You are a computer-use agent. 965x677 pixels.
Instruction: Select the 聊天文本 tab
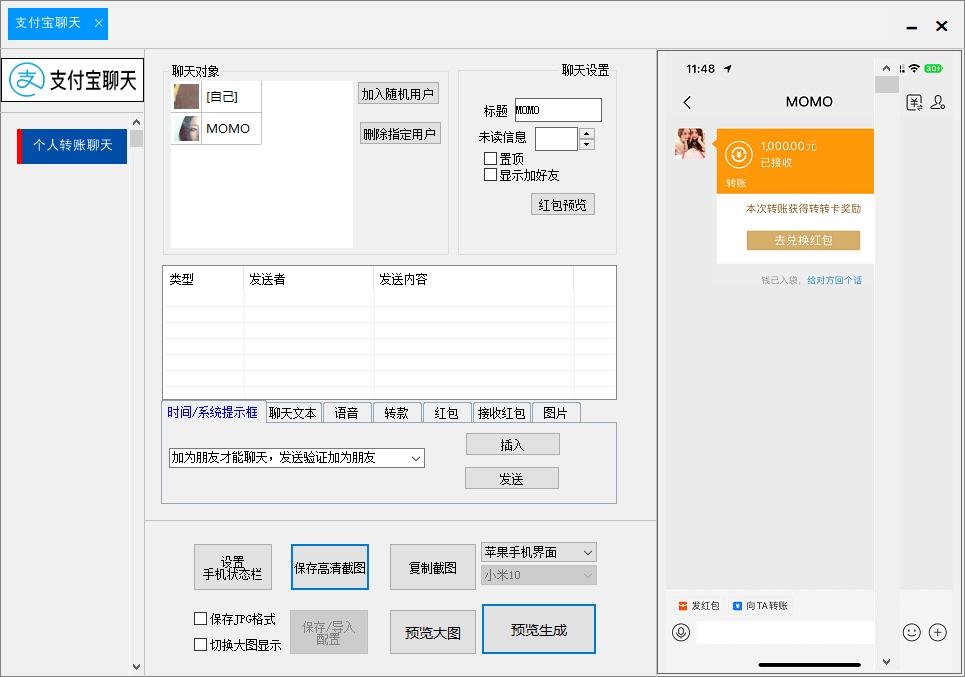pyautogui.click(x=291, y=411)
